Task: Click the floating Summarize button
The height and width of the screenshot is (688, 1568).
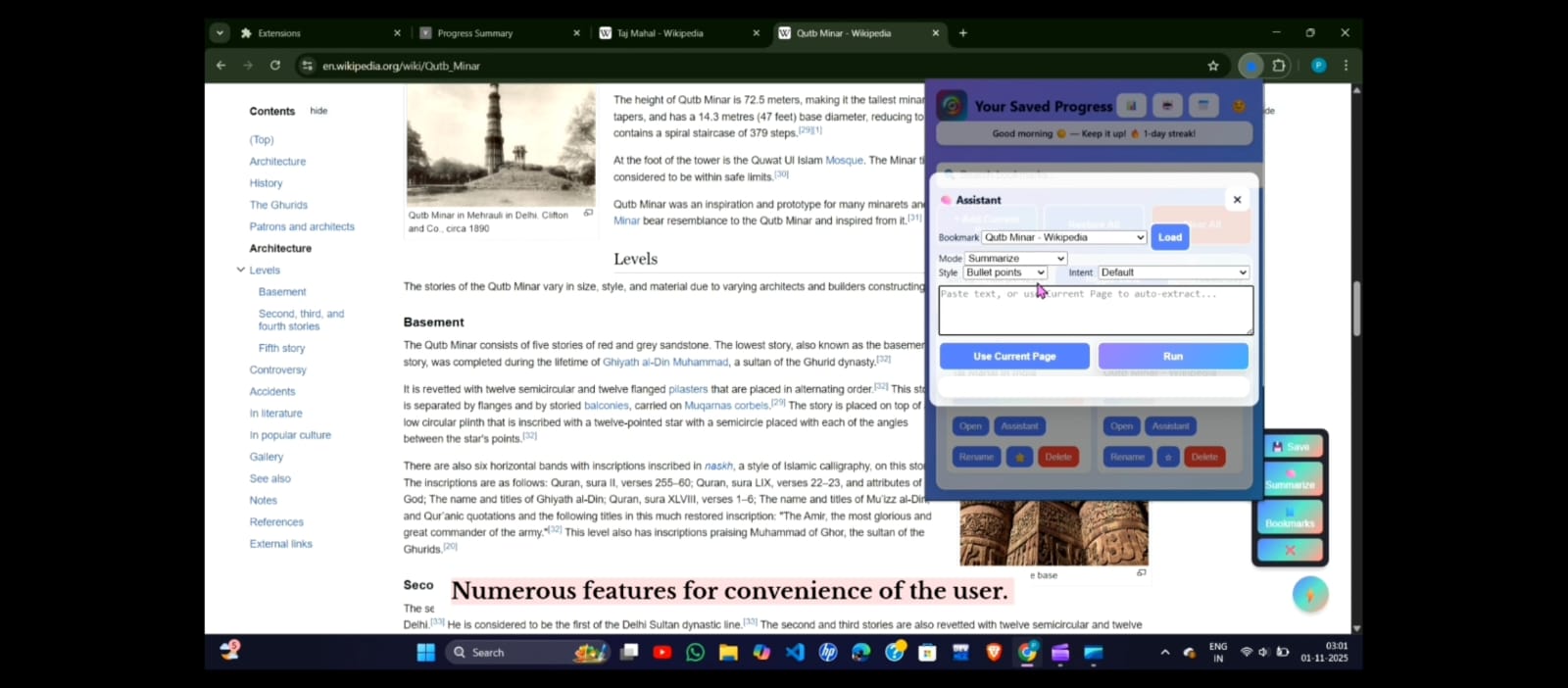Action: pyautogui.click(x=1291, y=479)
